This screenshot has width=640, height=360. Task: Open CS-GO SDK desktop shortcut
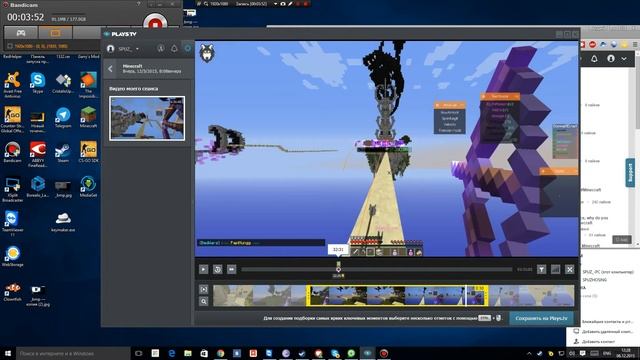88,152
